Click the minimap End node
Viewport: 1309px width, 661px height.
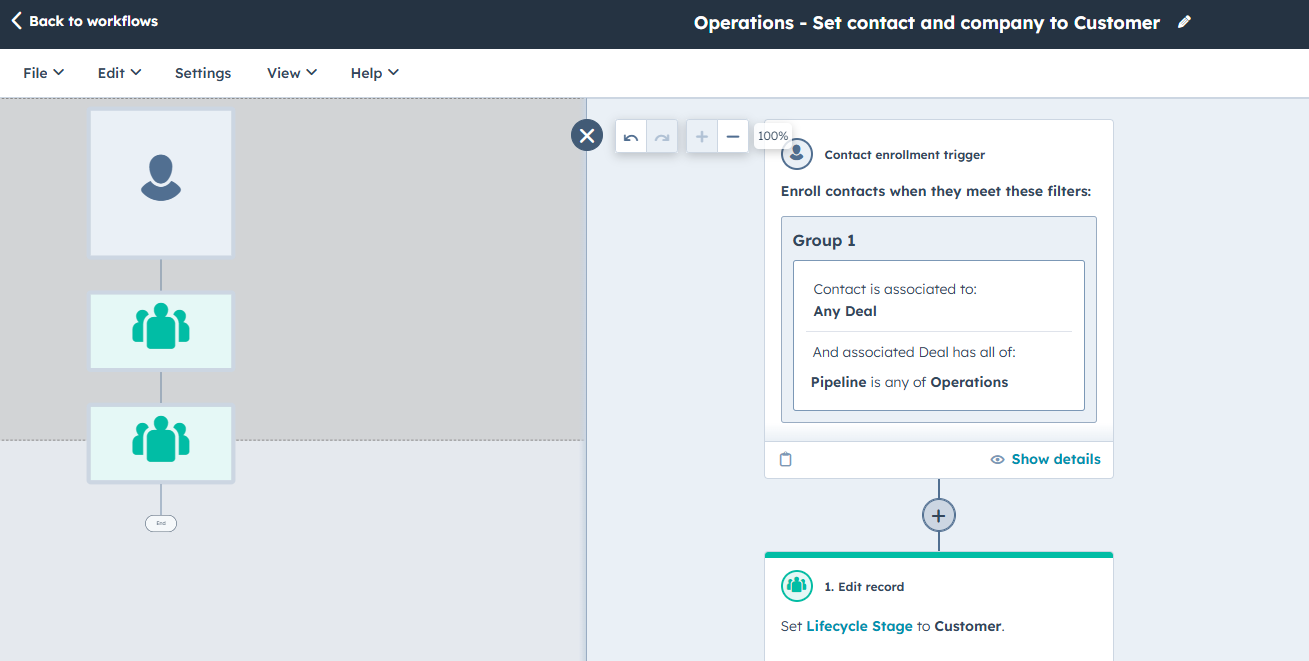click(x=161, y=523)
